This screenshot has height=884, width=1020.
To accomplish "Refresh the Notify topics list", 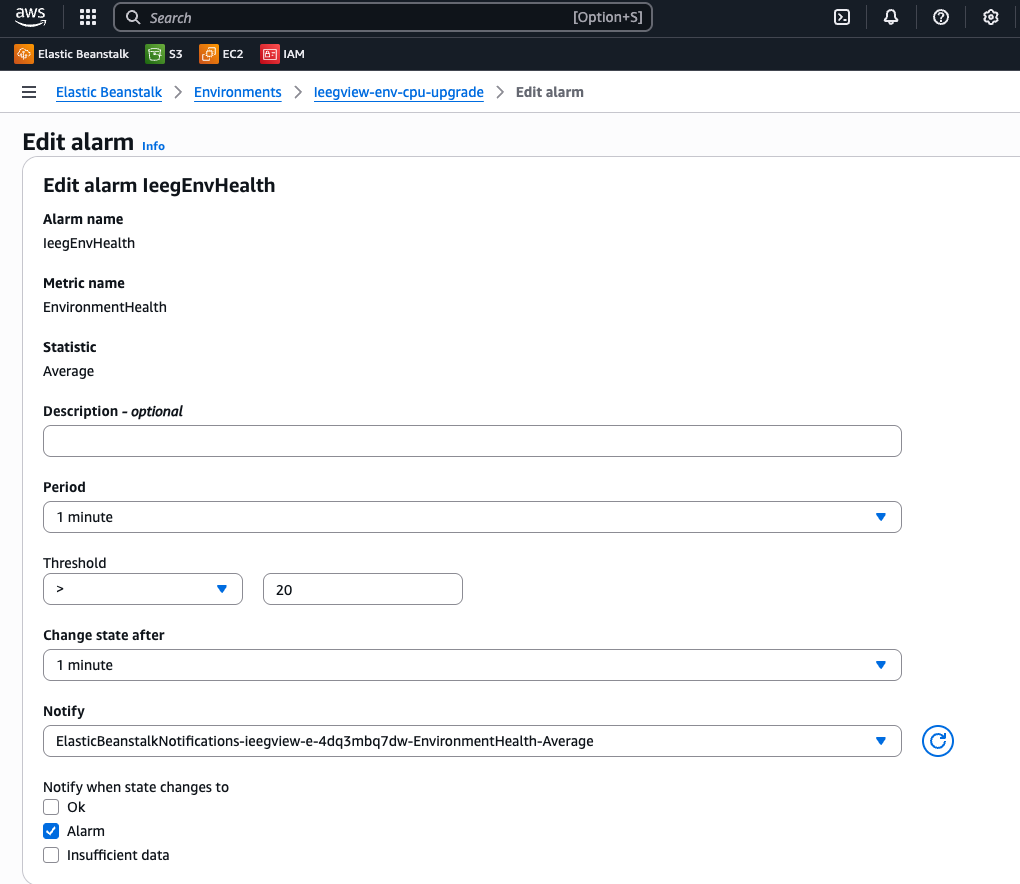I will pyautogui.click(x=937, y=741).
